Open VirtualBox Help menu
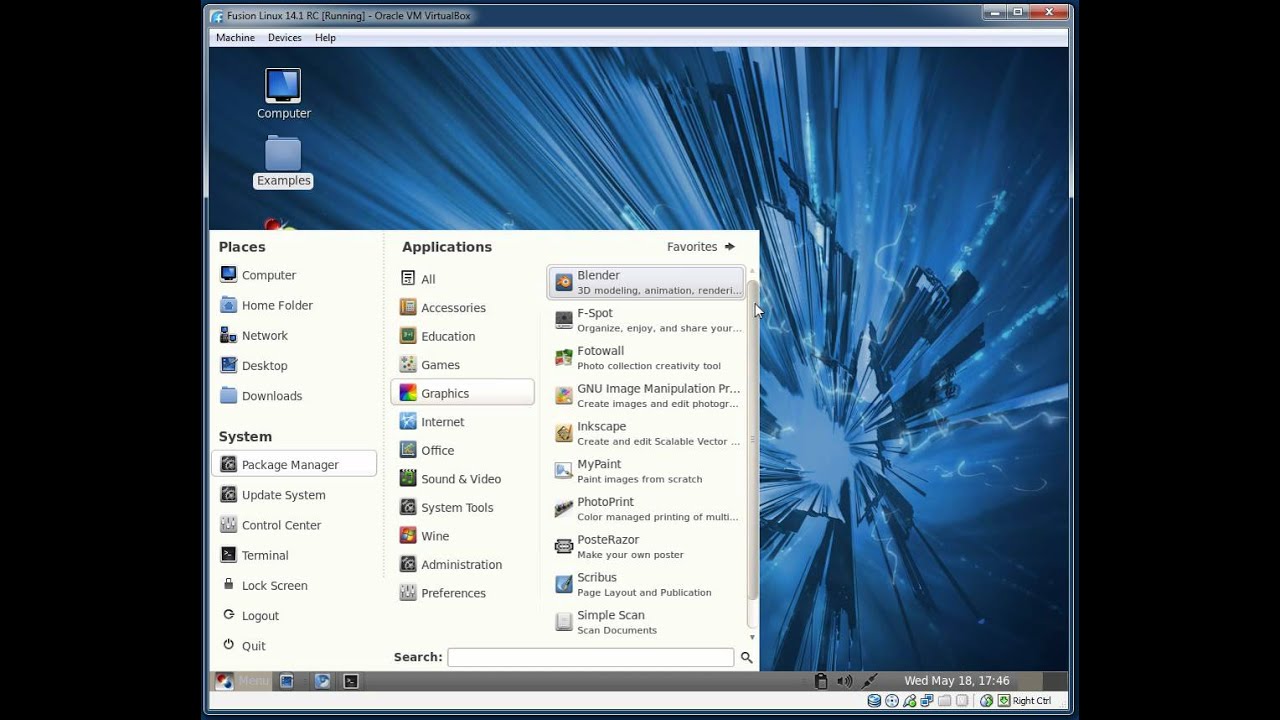 coord(325,38)
